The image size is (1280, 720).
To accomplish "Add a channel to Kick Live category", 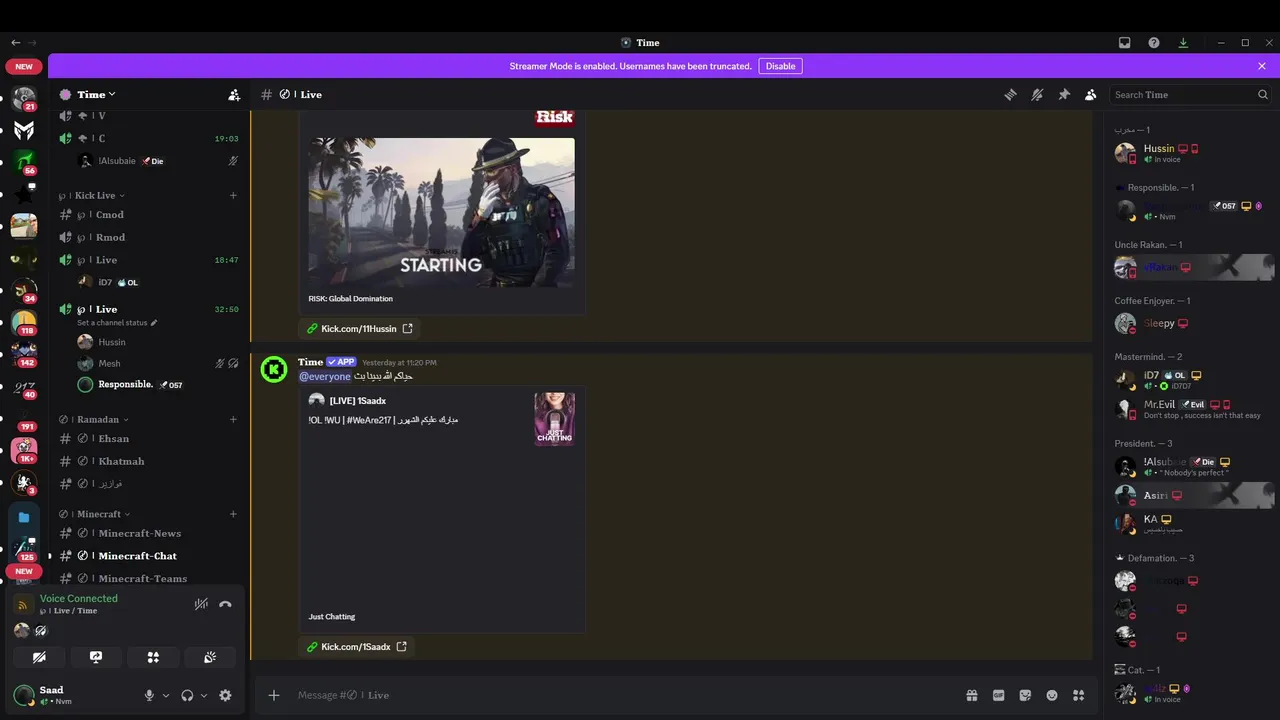I will pos(233,196).
